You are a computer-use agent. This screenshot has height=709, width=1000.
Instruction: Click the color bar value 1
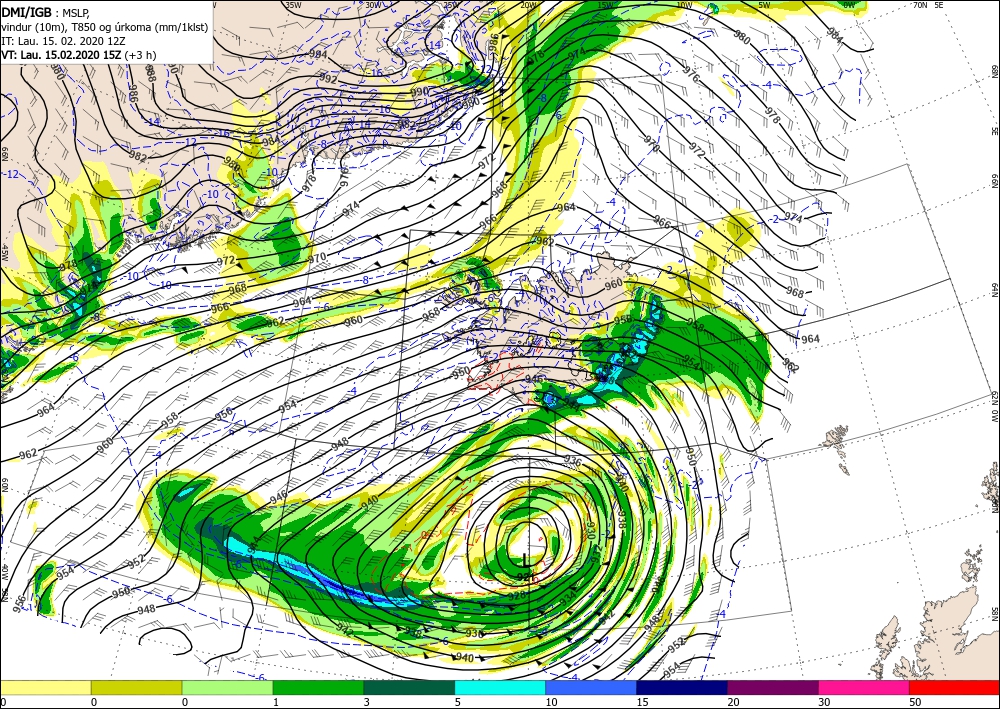click(276, 702)
